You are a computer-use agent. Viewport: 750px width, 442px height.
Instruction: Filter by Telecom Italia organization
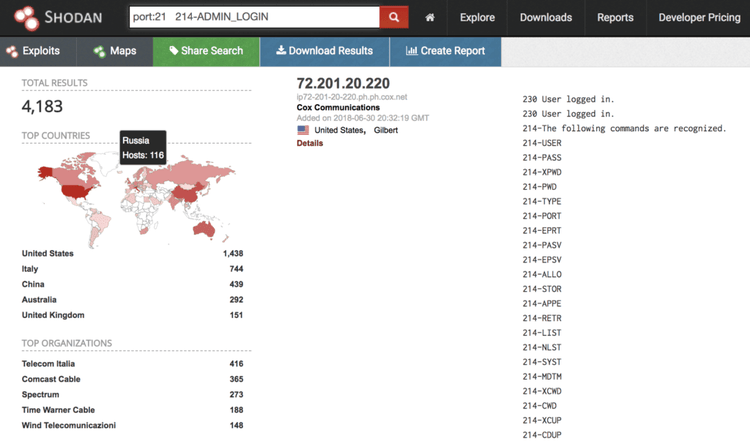pyautogui.click(x=48, y=364)
